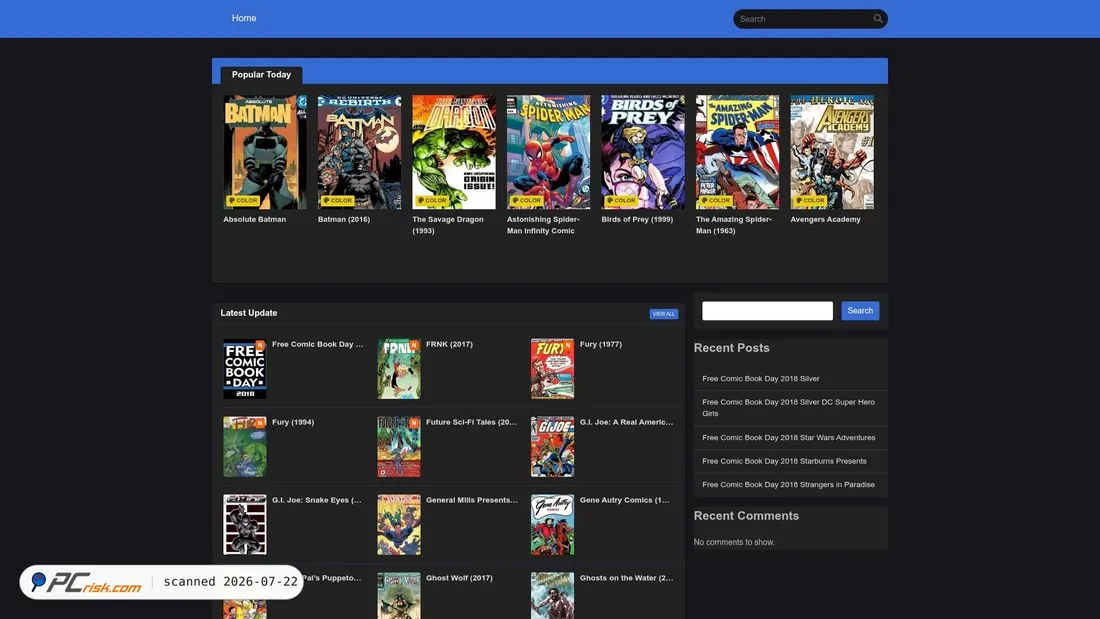Screen dimensions: 1100x619
Task: Click the Free Comic Book Day title text
Action: coord(318,345)
